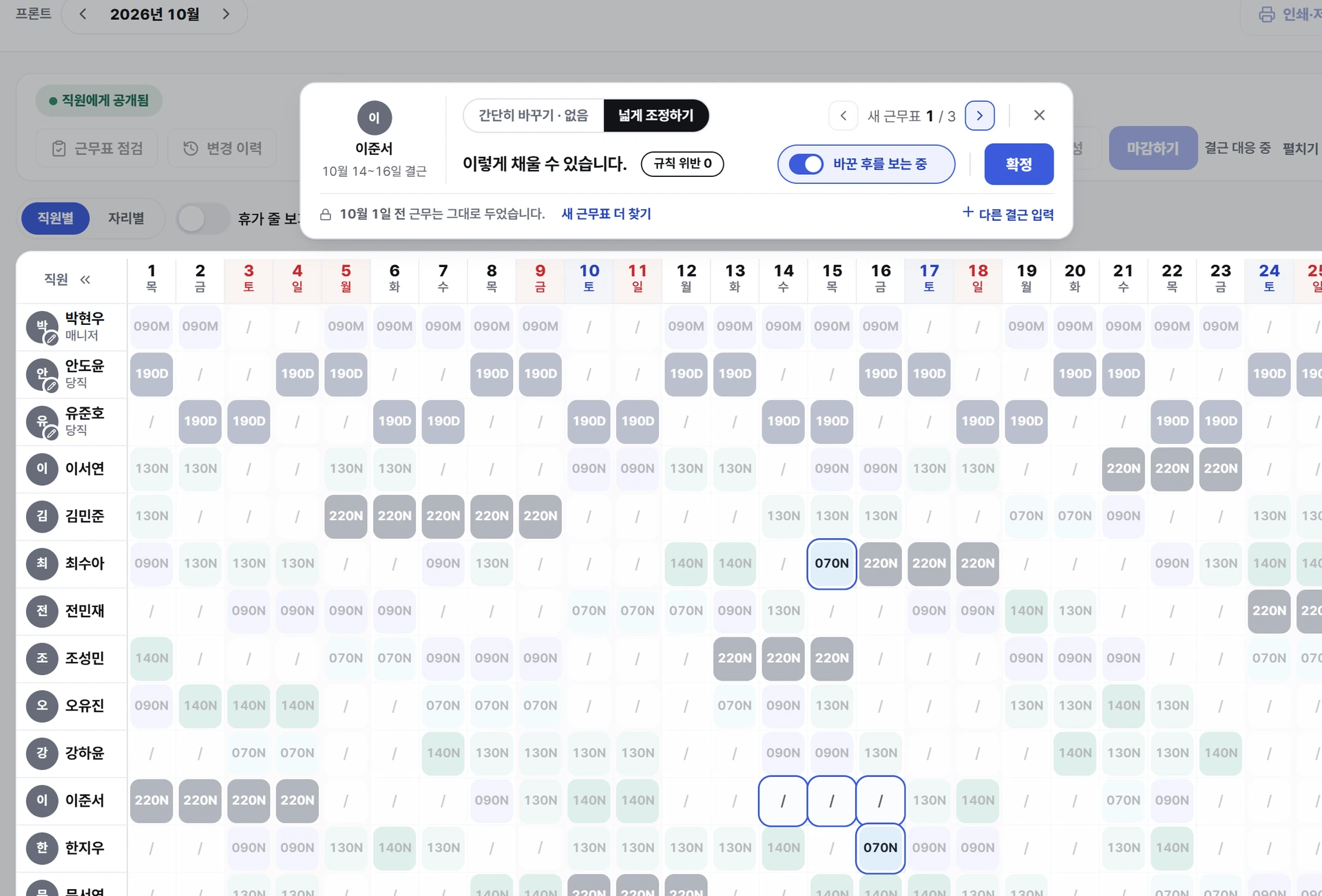Click 한지우's 140N shift on day 14
The height and width of the screenshot is (896, 1322).
click(783, 848)
